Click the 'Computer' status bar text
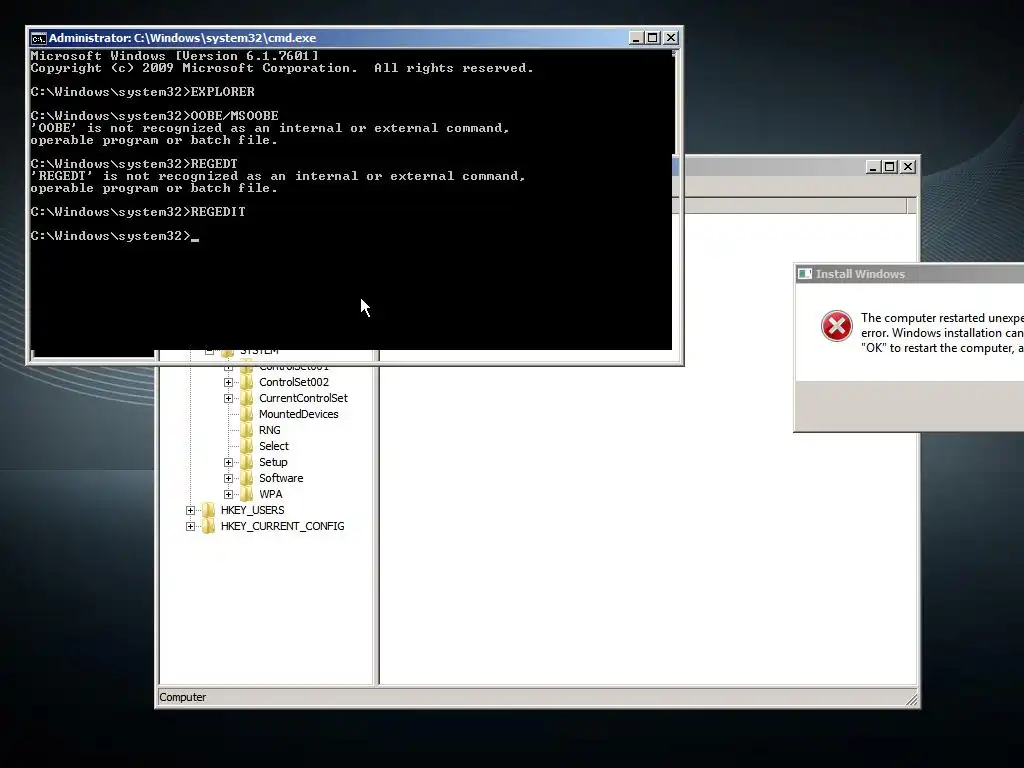 [x=182, y=697]
